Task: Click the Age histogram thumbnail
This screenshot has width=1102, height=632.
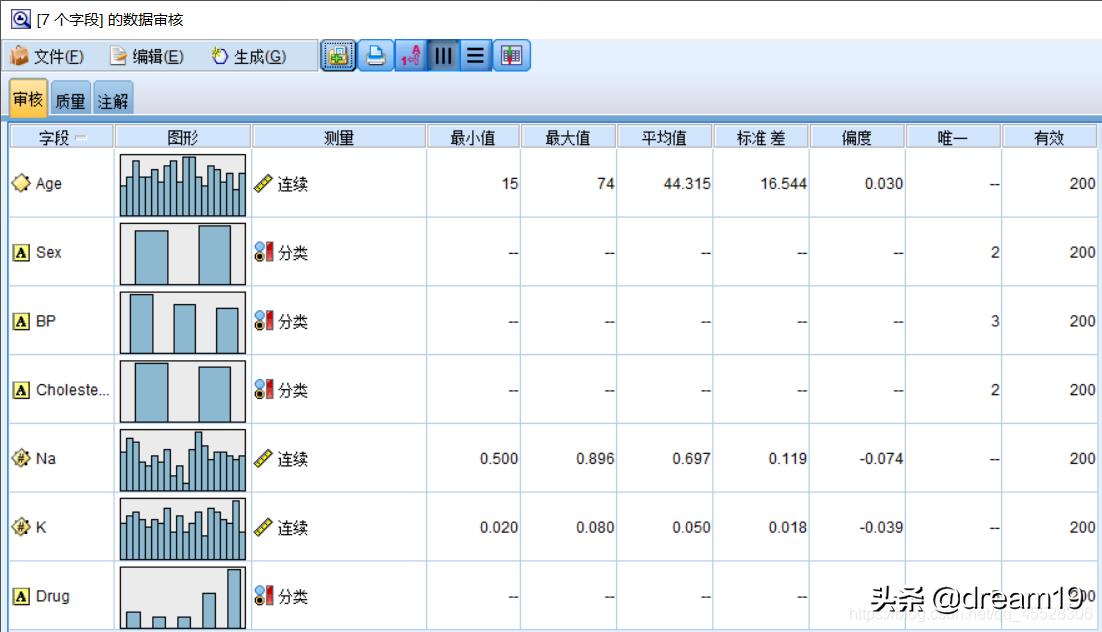Action: [182, 183]
